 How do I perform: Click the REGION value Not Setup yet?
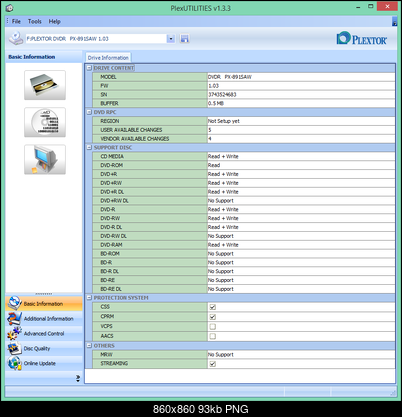point(224,121)
